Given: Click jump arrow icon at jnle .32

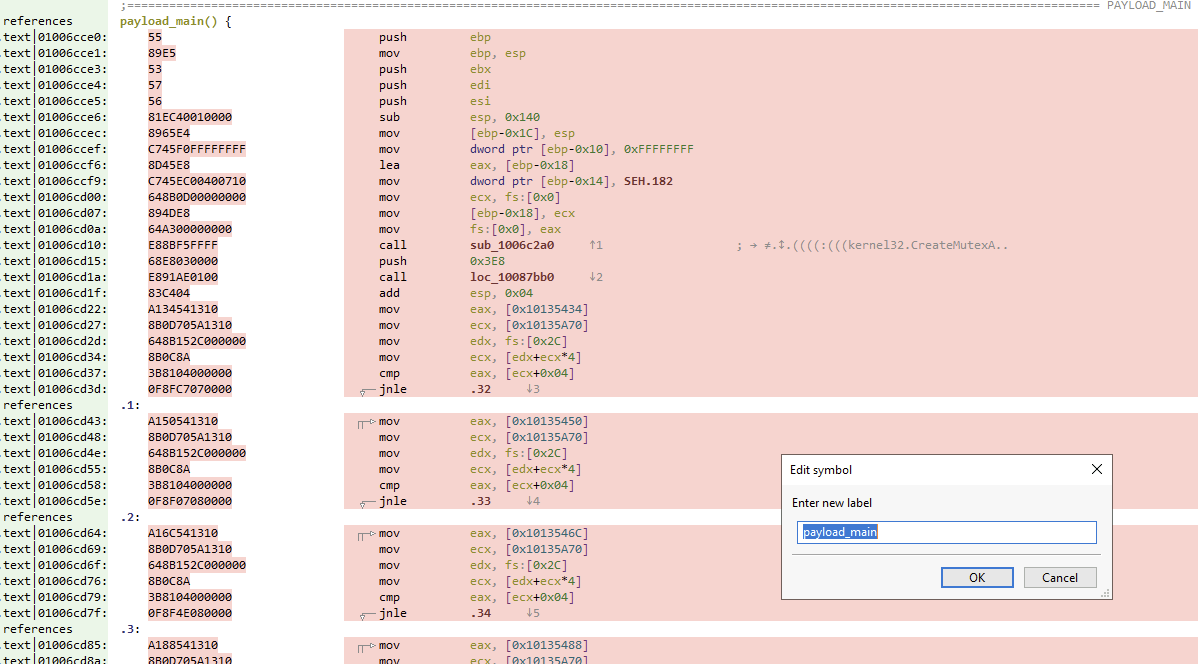Looking at the screenshot, I should 367,391.
